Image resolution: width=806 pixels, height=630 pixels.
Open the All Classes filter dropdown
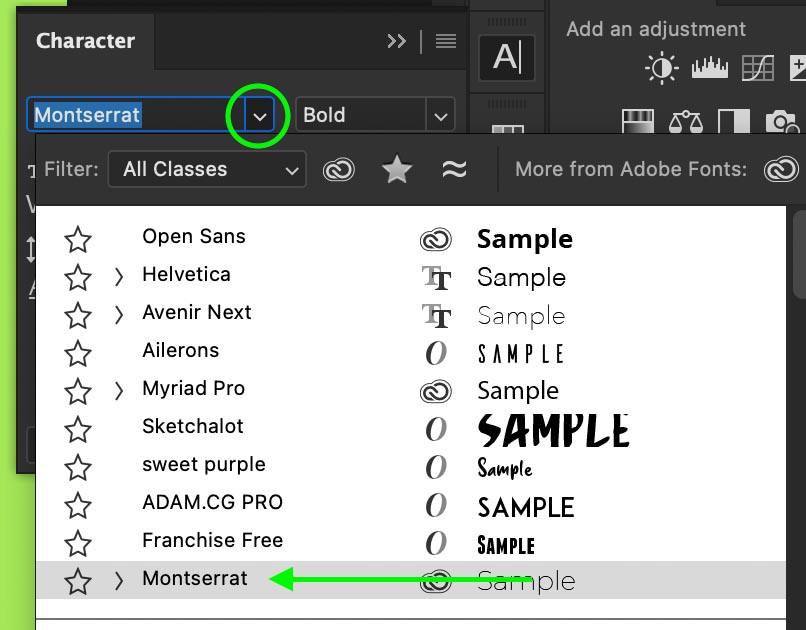[206, 169]
